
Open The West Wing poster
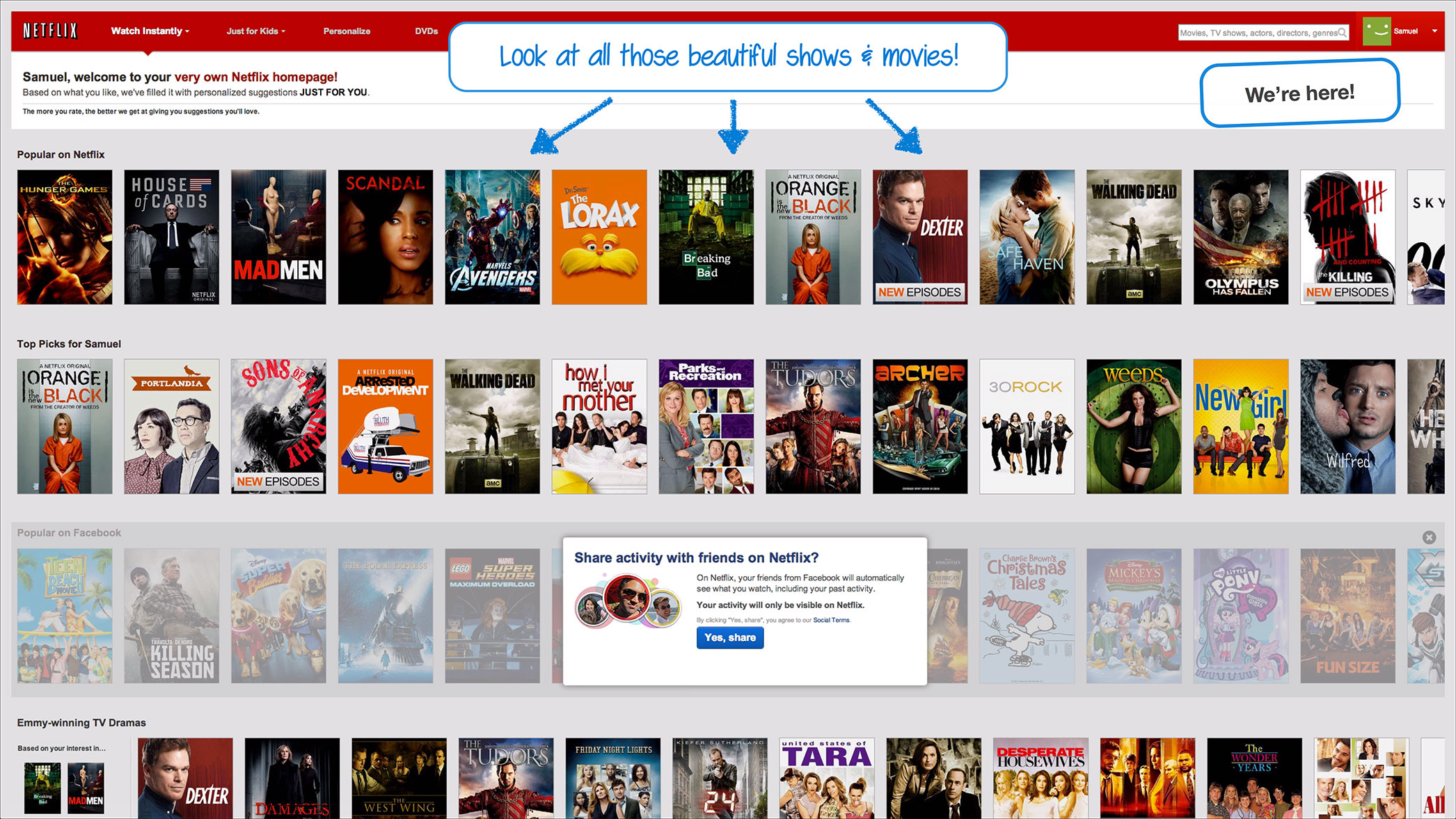click(x=399, y=778)
